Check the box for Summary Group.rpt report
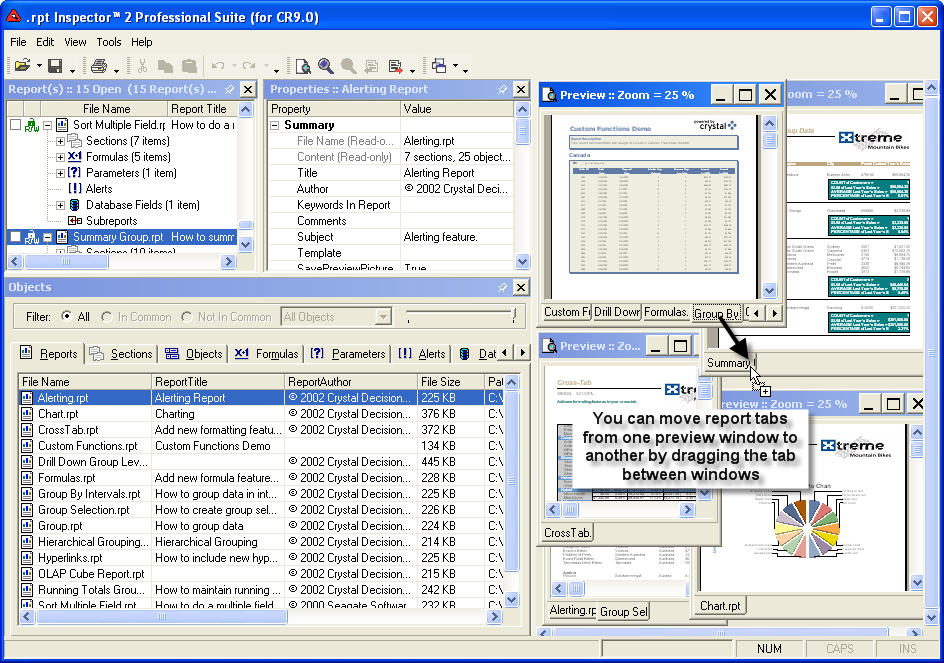The width and height of the screenshot is (944, 663). [16, 237]
